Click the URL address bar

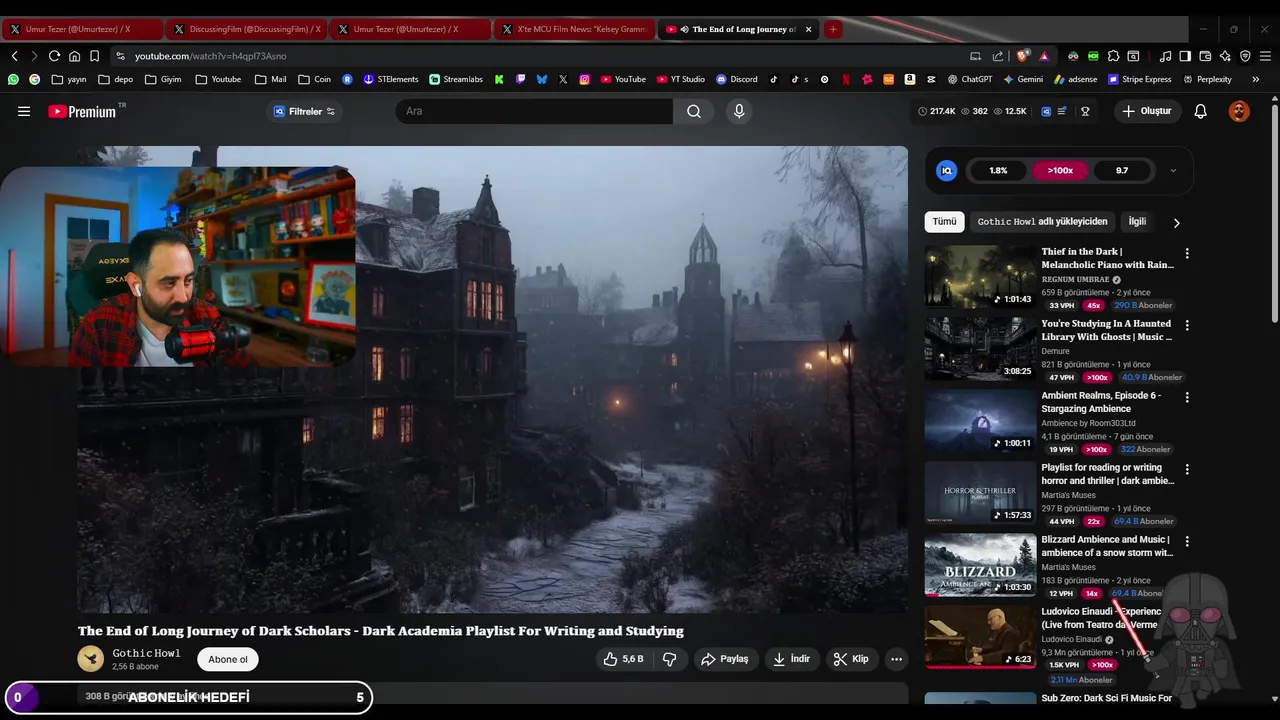(x=540, y=56)
